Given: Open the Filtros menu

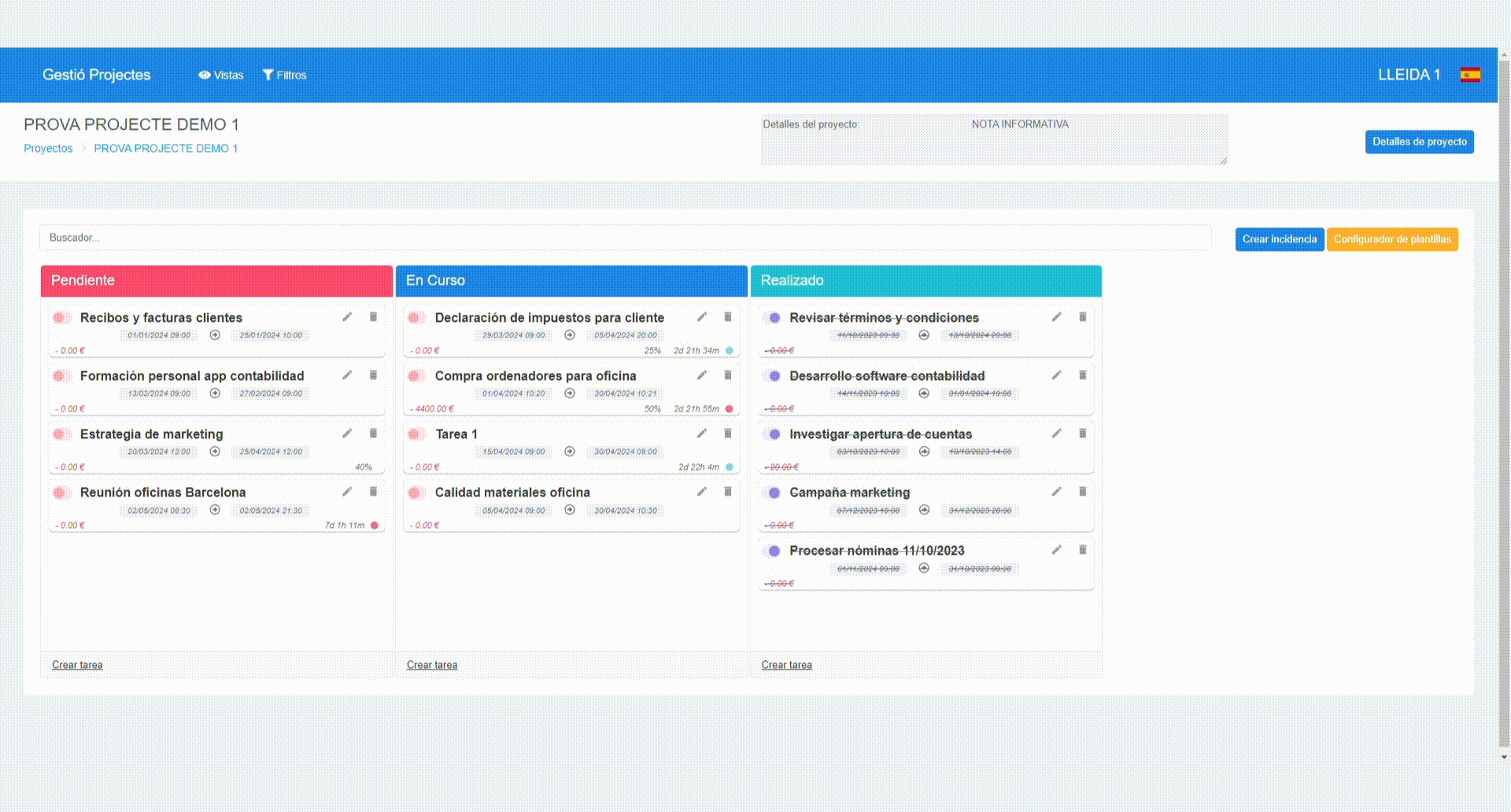Looking at the screenshot, I should click(284, 75).
